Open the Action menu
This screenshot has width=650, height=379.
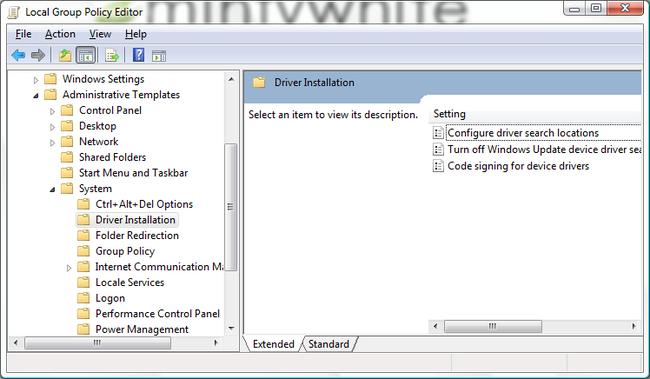pyautogui.click(x=60, y=34)
